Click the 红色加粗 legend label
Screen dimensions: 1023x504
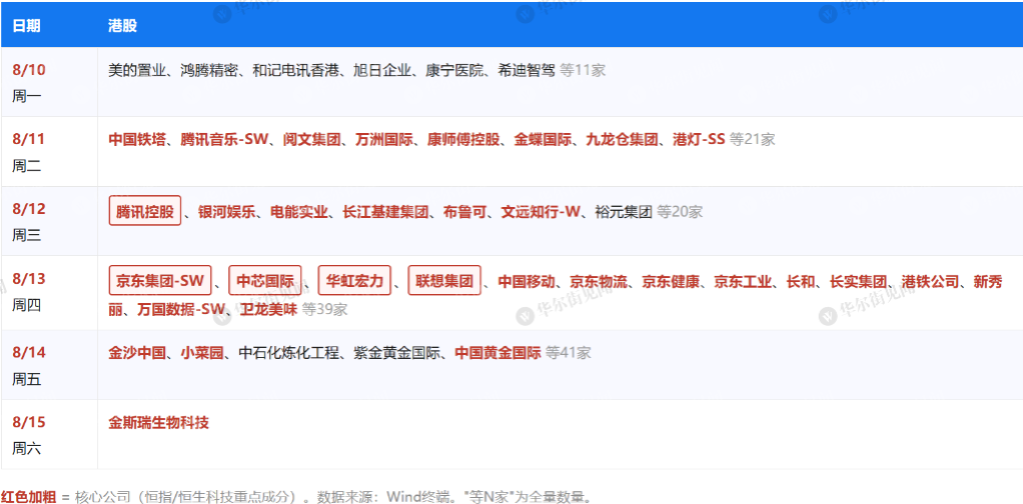(28, 496)
